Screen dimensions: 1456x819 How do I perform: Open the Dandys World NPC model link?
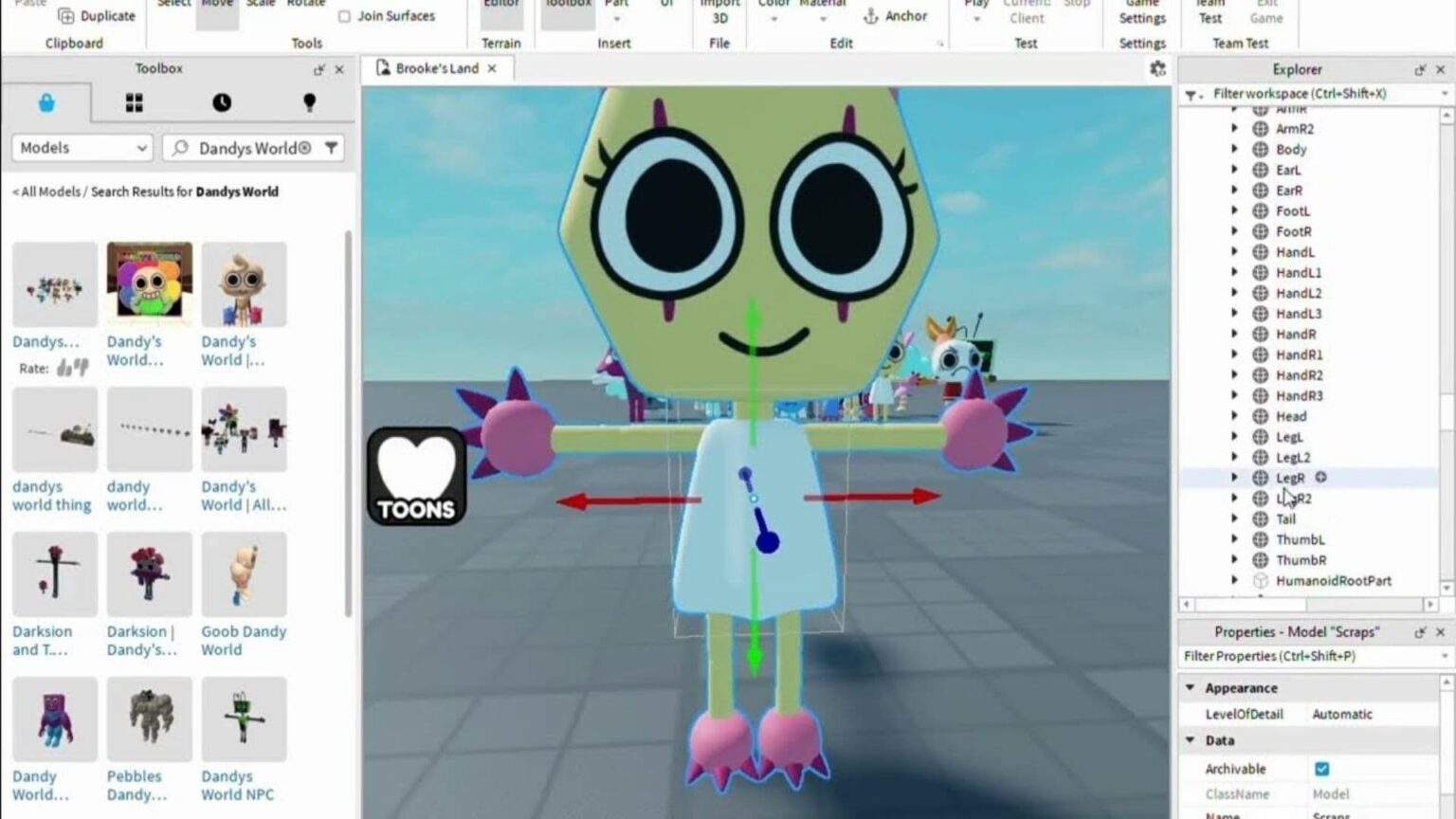pyautogui.click(x=237, y=785)
